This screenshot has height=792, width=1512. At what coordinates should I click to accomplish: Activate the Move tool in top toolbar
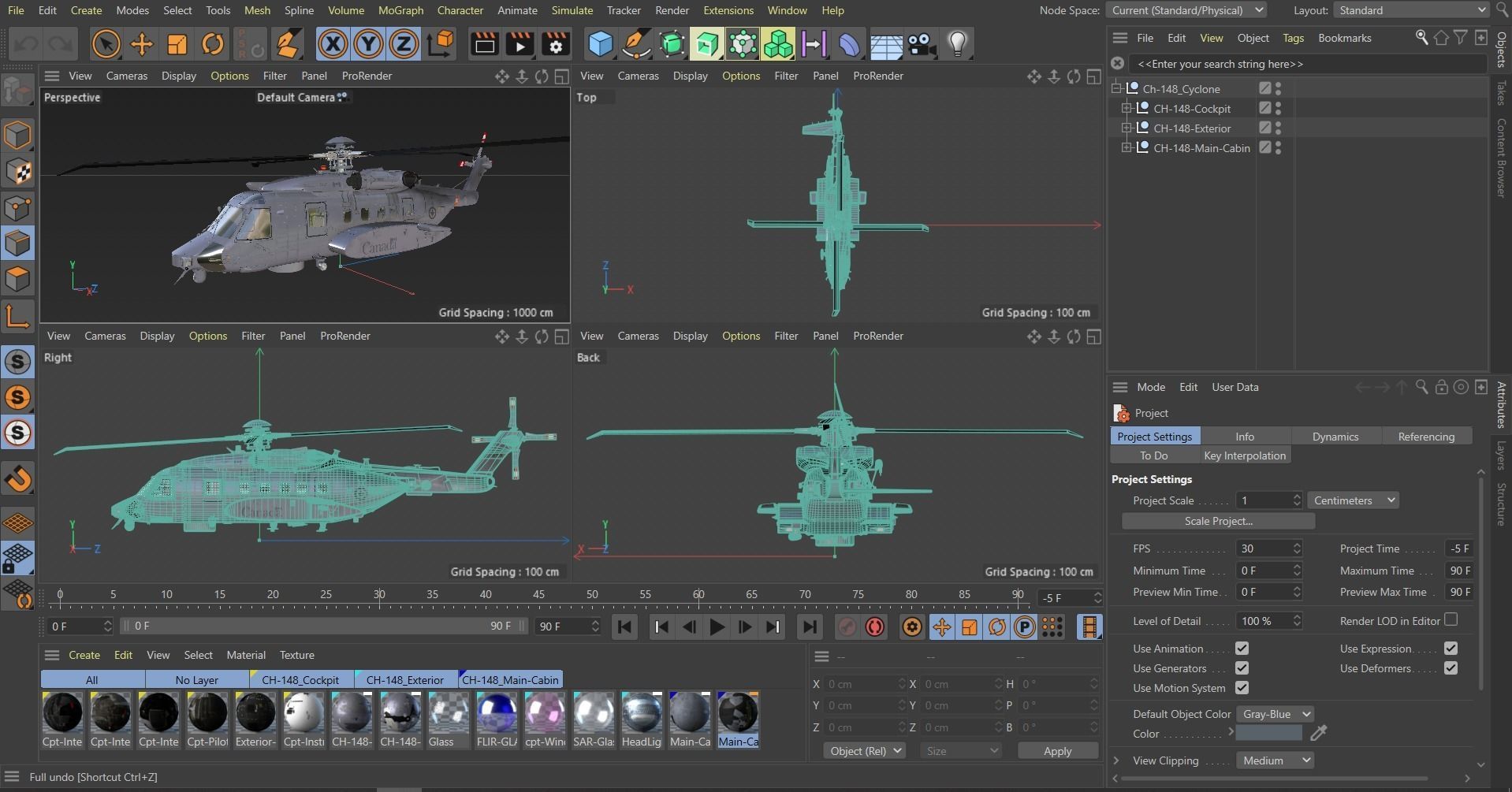click(x=141, y=44)
